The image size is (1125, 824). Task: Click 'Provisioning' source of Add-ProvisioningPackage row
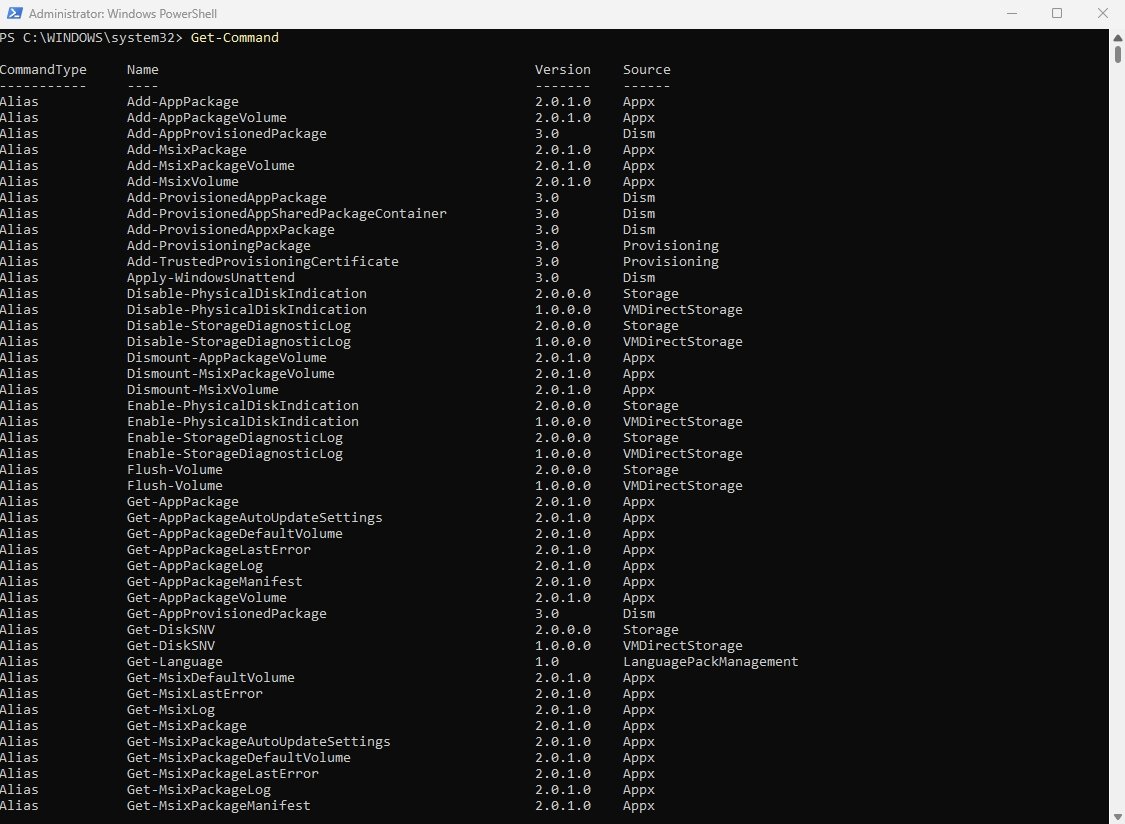pyautogui.click(x=671, y=245)
